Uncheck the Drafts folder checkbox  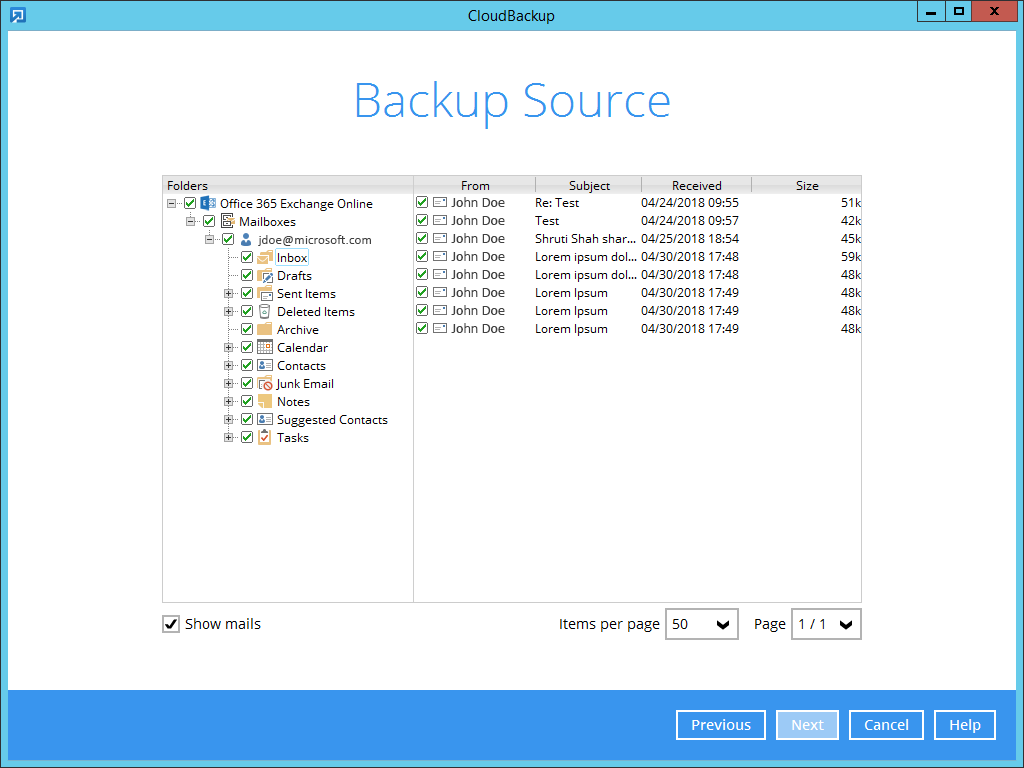click(247, 276)
